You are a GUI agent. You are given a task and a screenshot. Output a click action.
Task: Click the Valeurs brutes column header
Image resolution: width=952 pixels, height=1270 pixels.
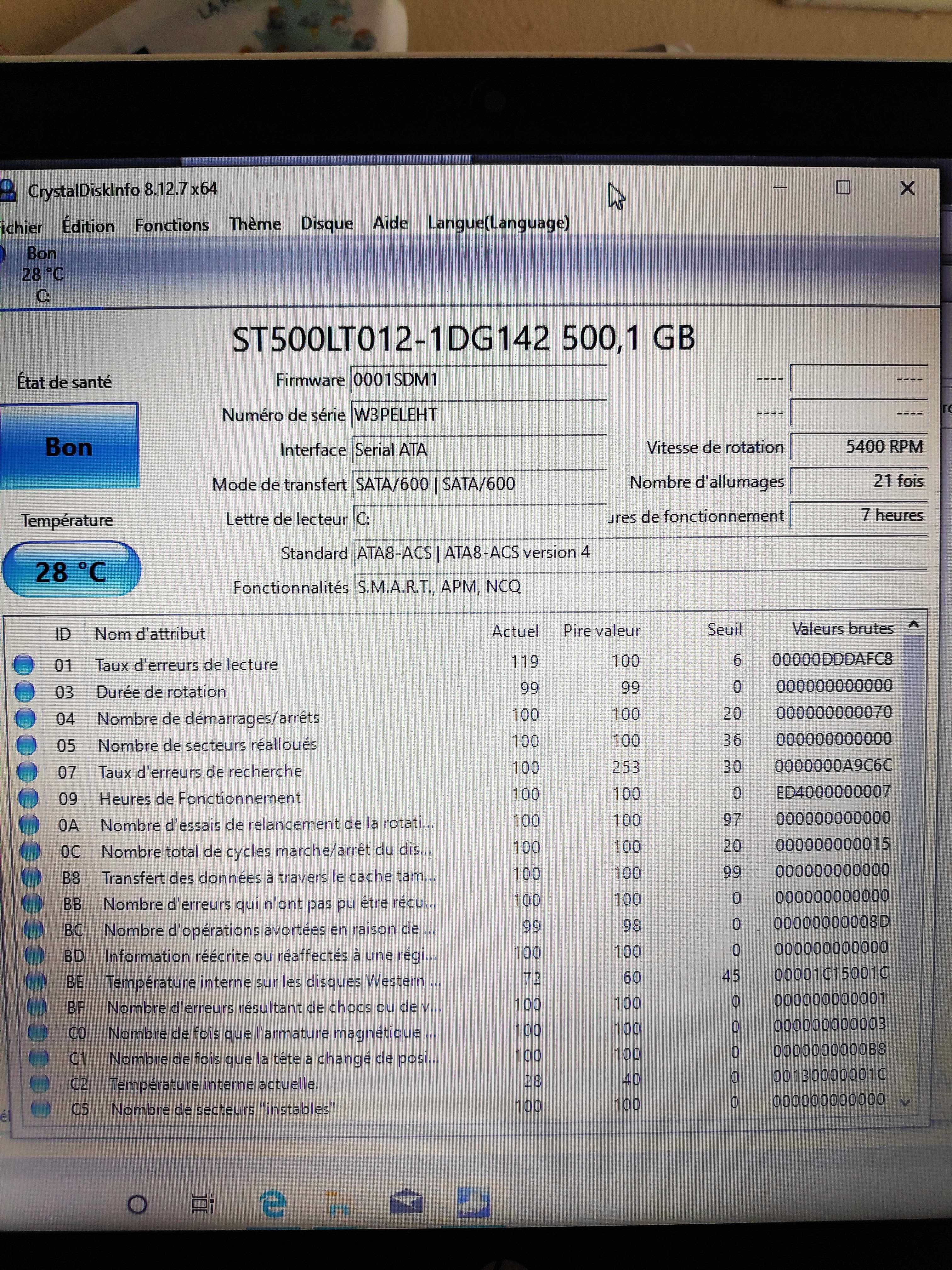point(842,629)
